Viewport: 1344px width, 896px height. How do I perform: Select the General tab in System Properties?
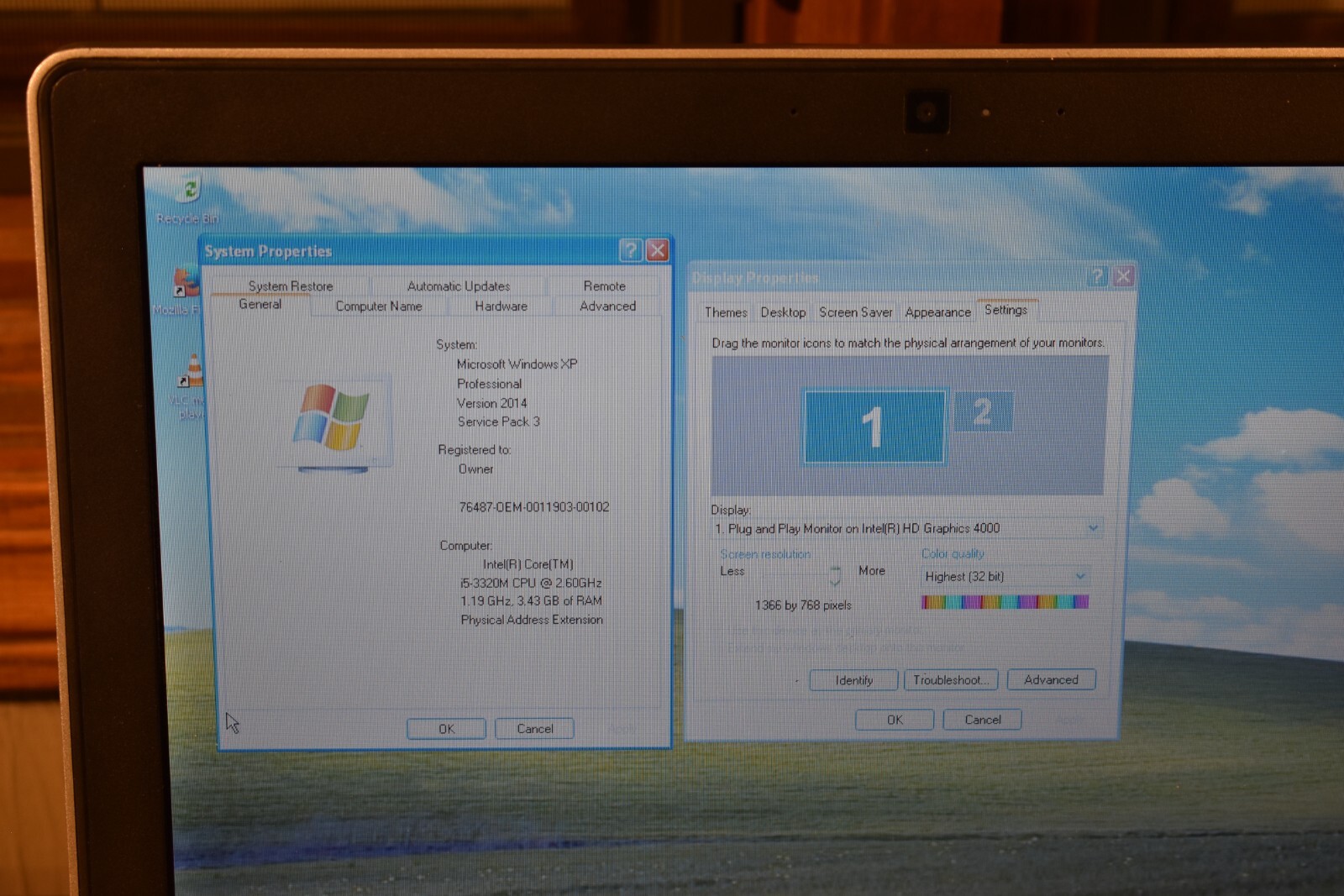[260, 304]
